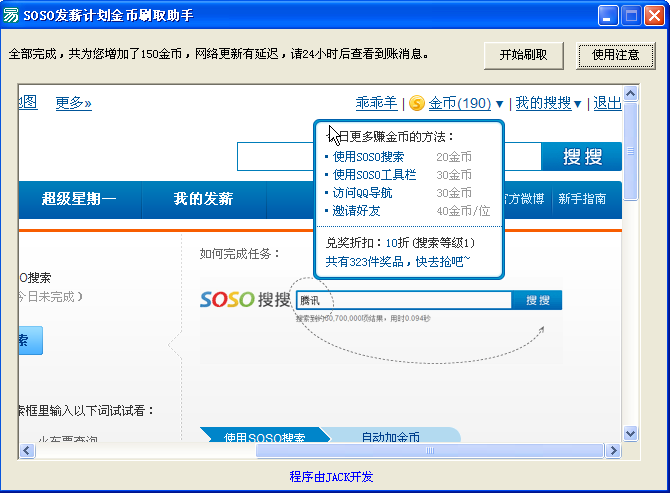Expand the 金币 dropdown arrow

[499, 104]
